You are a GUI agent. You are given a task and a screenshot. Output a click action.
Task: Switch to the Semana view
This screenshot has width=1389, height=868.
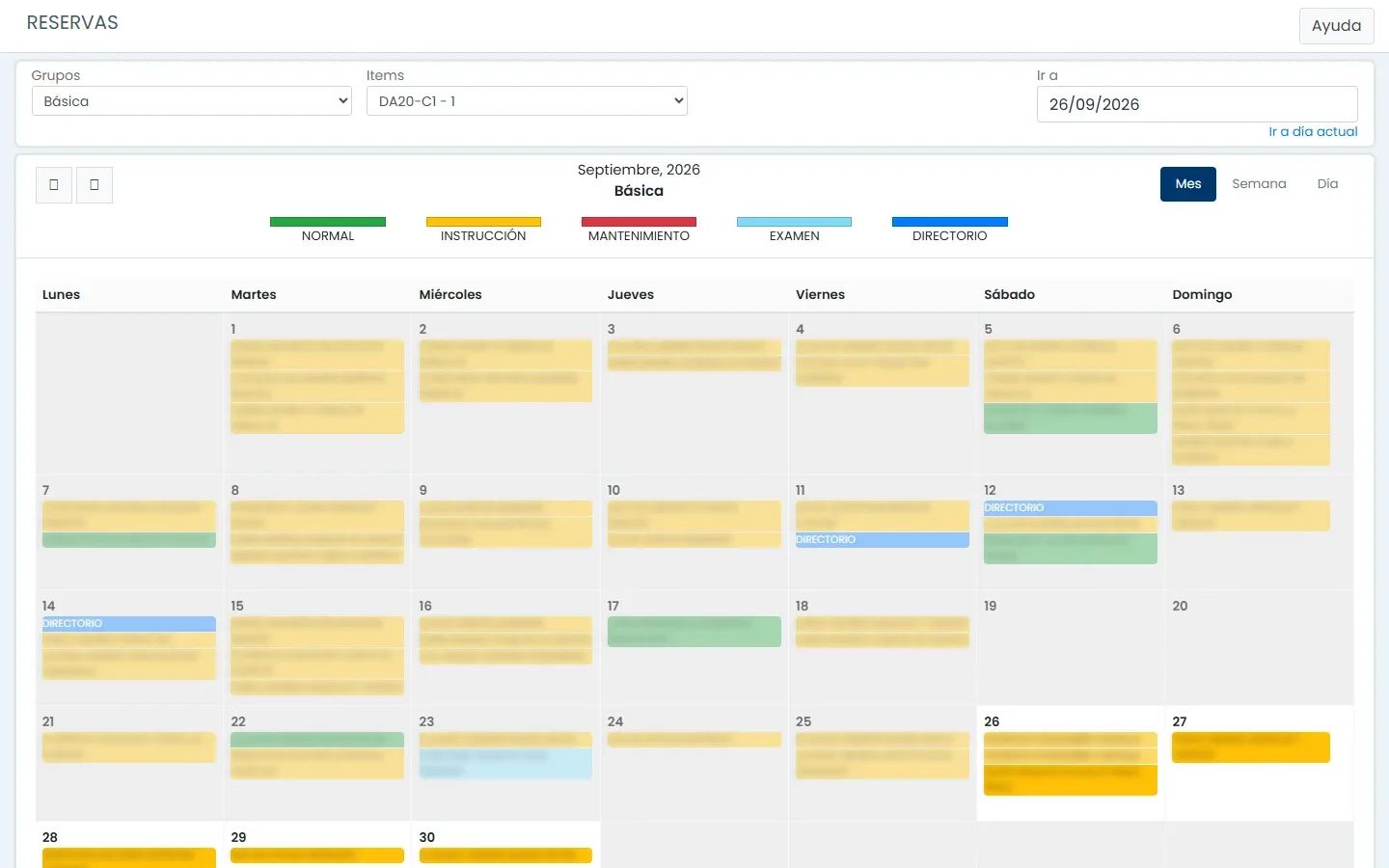1259,184
